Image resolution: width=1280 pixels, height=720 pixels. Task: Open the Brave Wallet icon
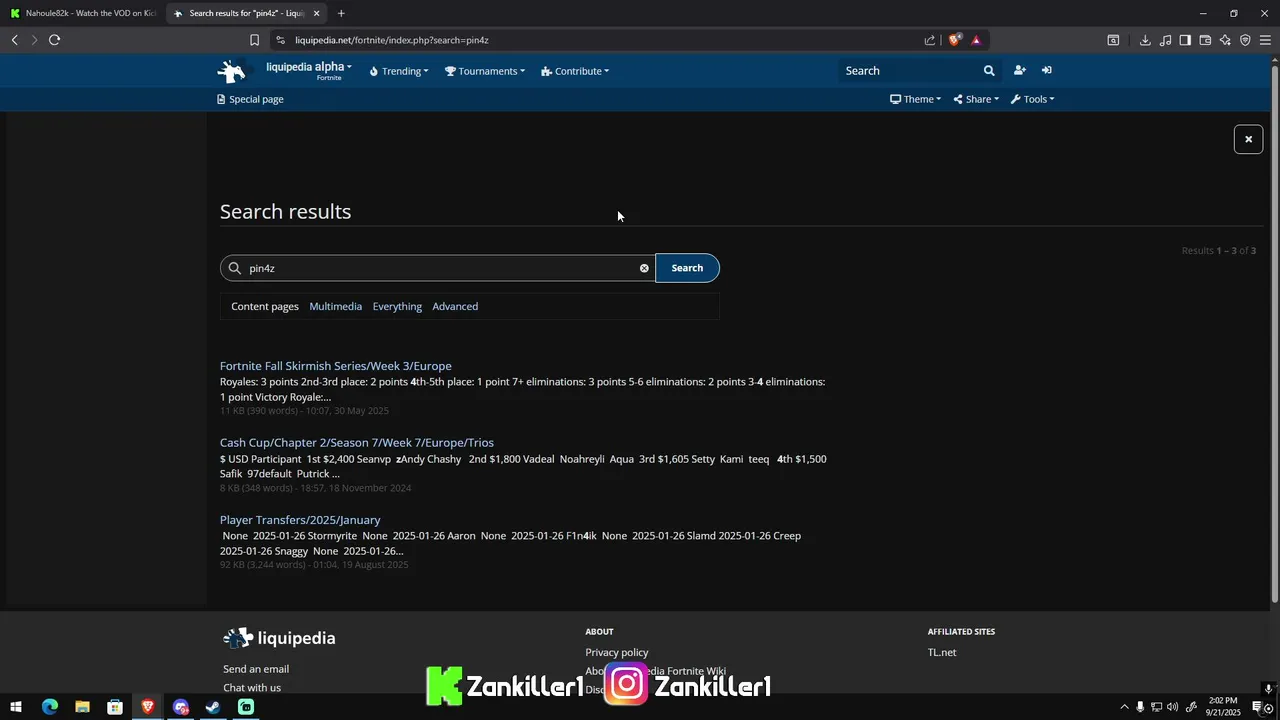coord(1205,40)
